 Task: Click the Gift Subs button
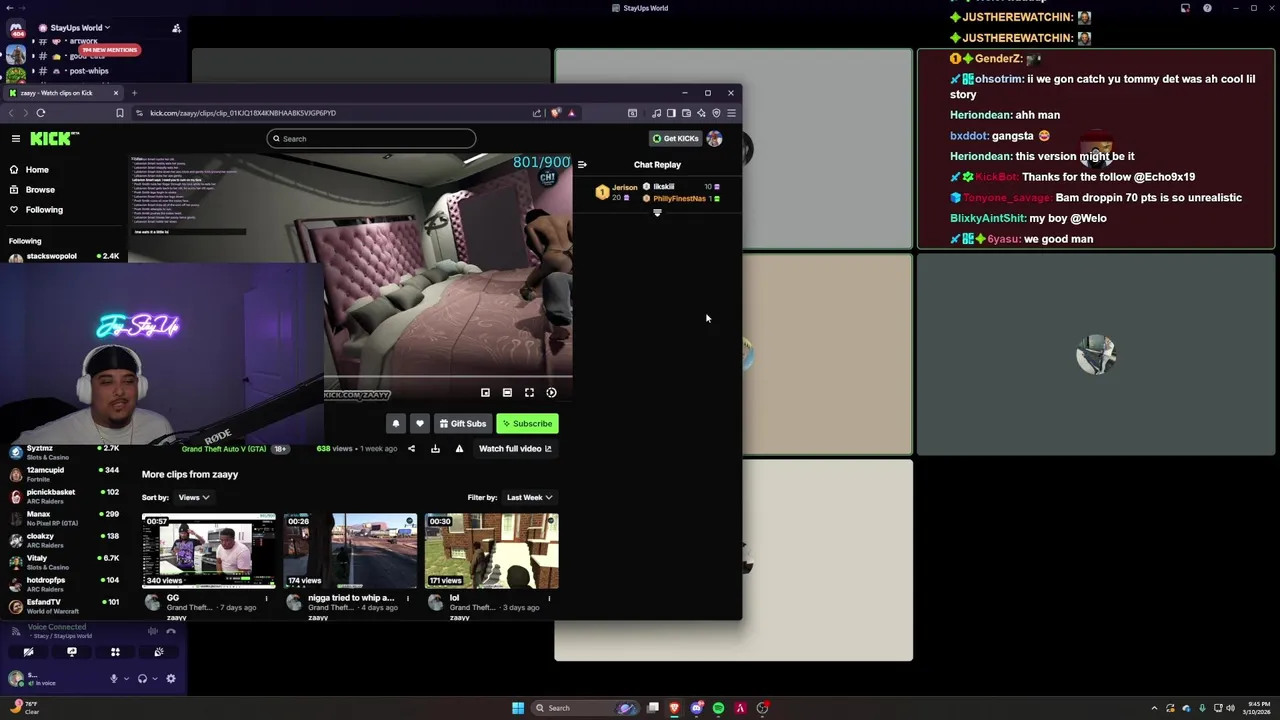(x=463, y=424)
